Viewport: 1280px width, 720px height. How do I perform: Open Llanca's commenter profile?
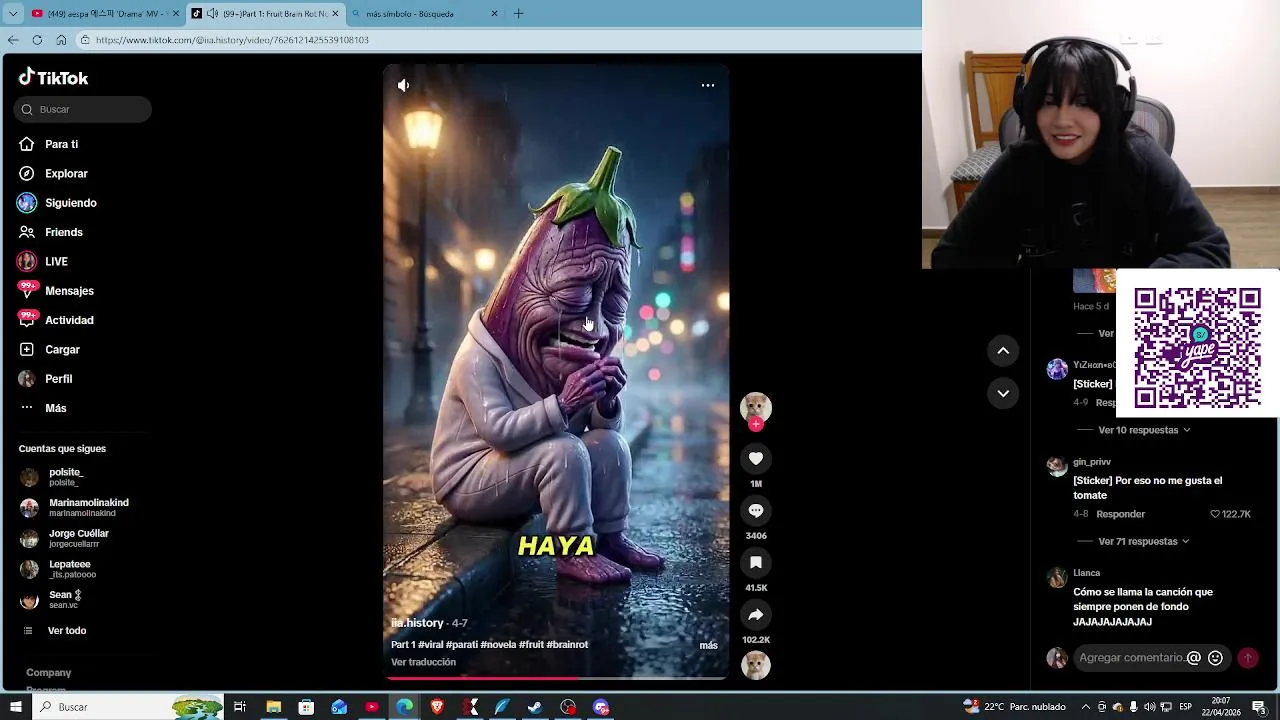pos(1086,573)
